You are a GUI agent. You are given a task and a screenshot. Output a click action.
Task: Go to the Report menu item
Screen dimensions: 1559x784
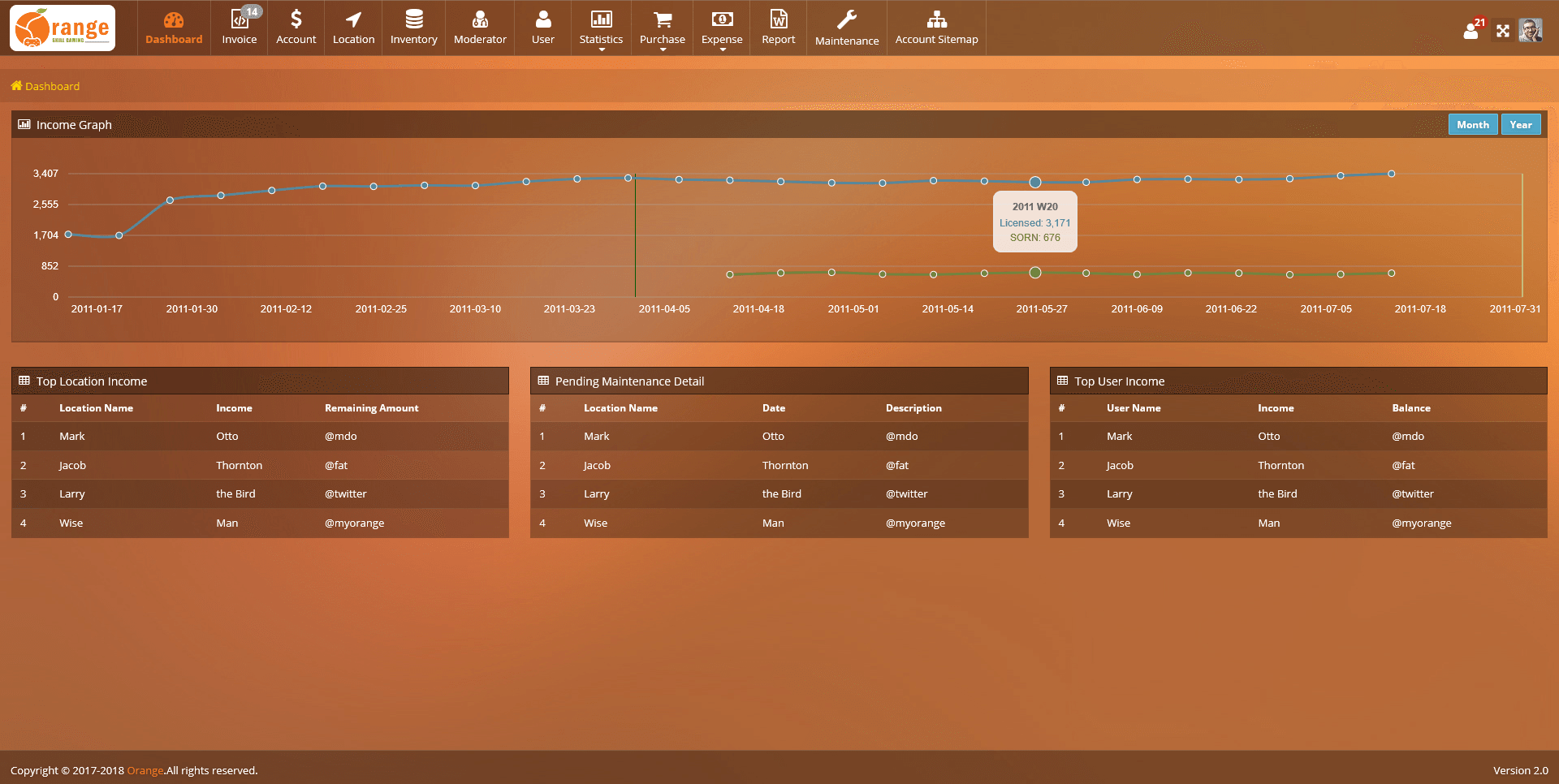tap(778, 28)
